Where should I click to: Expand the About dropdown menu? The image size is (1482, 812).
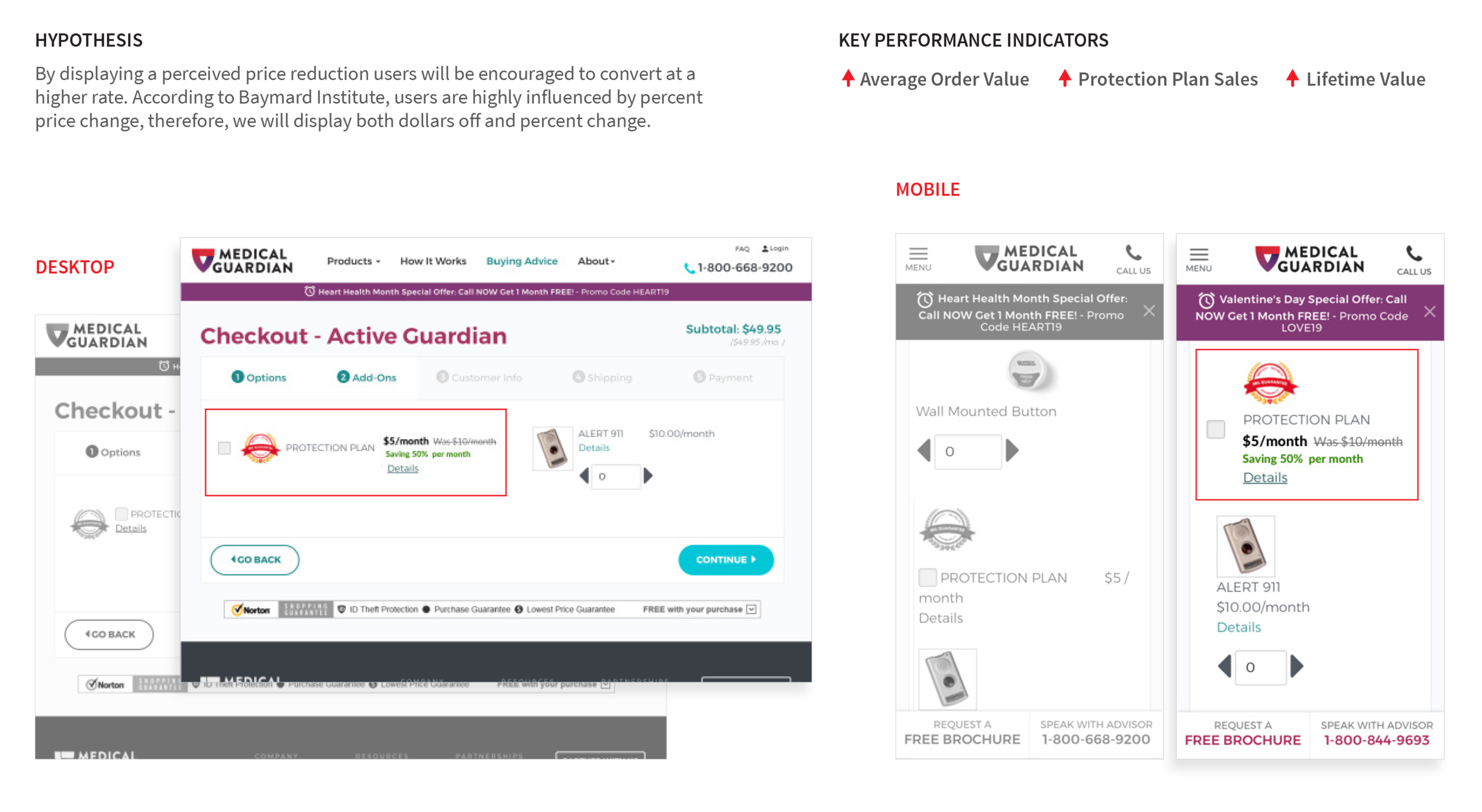click(596, 261)
